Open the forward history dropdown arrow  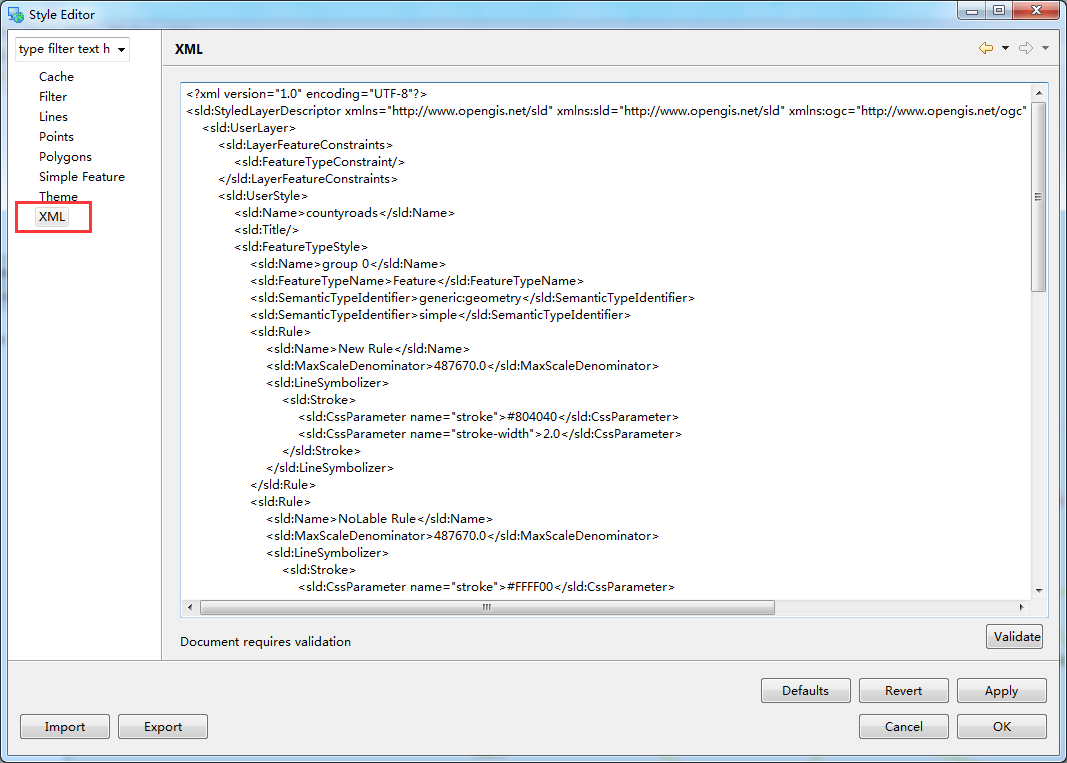[1045, 48]
